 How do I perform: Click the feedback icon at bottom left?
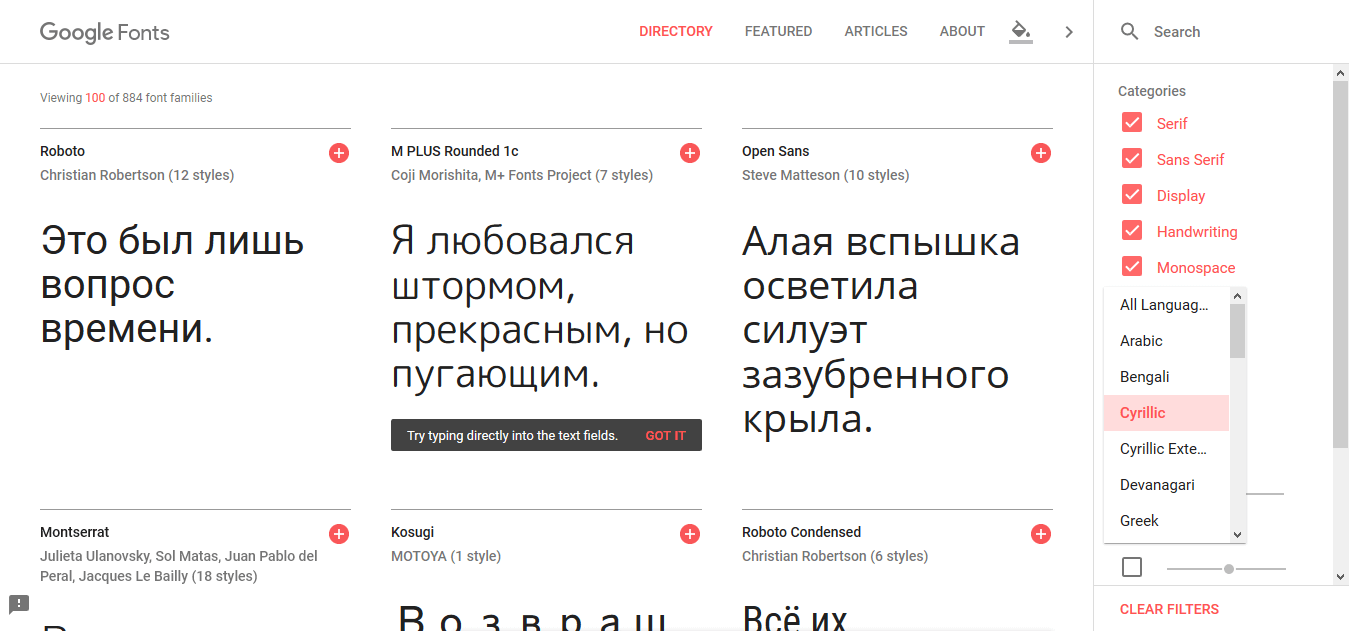point(19,604)
